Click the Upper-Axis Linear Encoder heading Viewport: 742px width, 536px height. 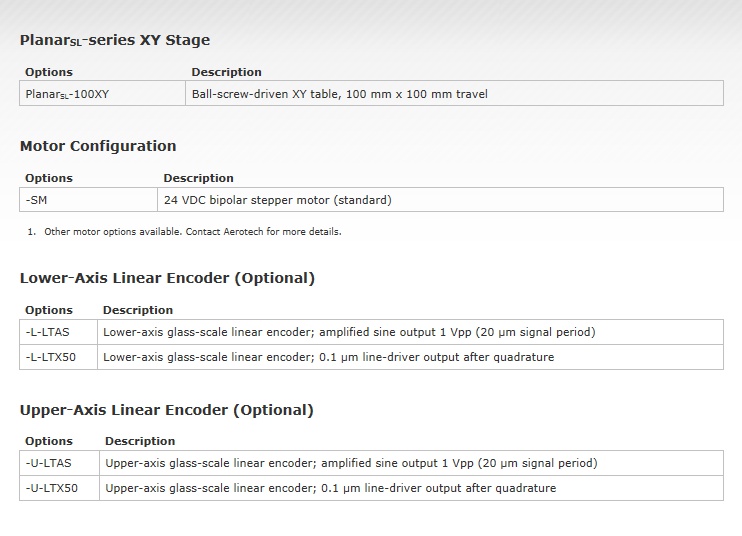pos(167,410)
